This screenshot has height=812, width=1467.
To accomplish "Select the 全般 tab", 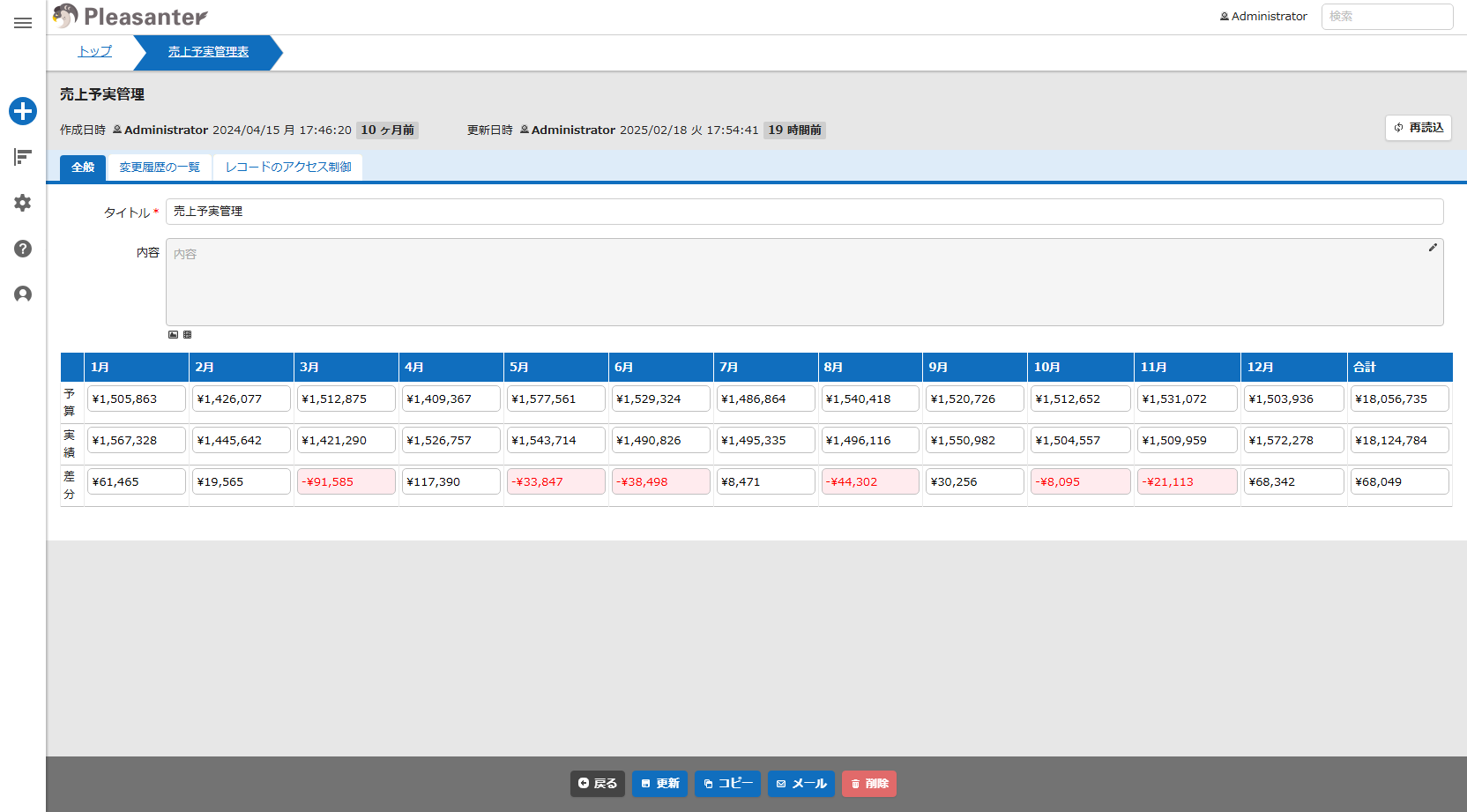I will pyautogui.click(x=83, y=168).
